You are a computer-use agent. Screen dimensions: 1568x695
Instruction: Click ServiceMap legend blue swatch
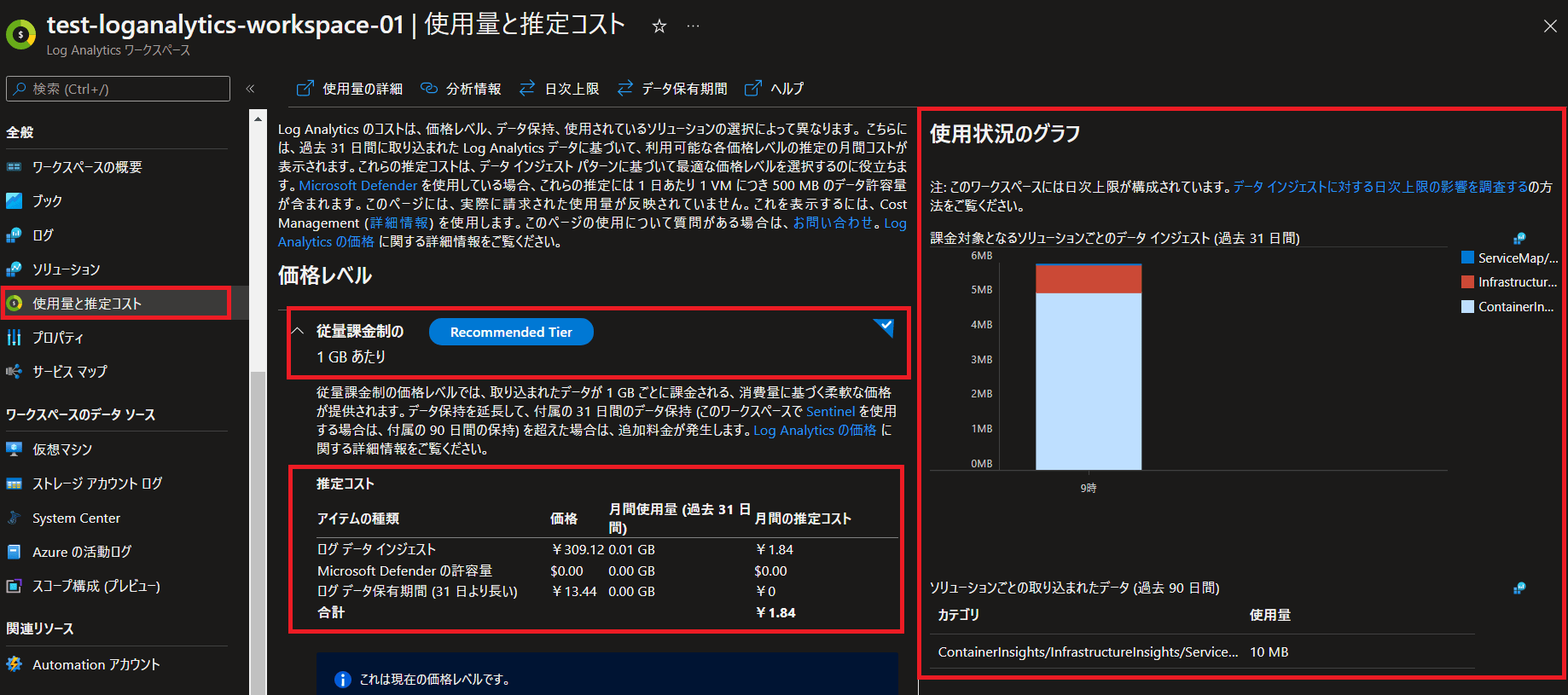(1467, 258)
